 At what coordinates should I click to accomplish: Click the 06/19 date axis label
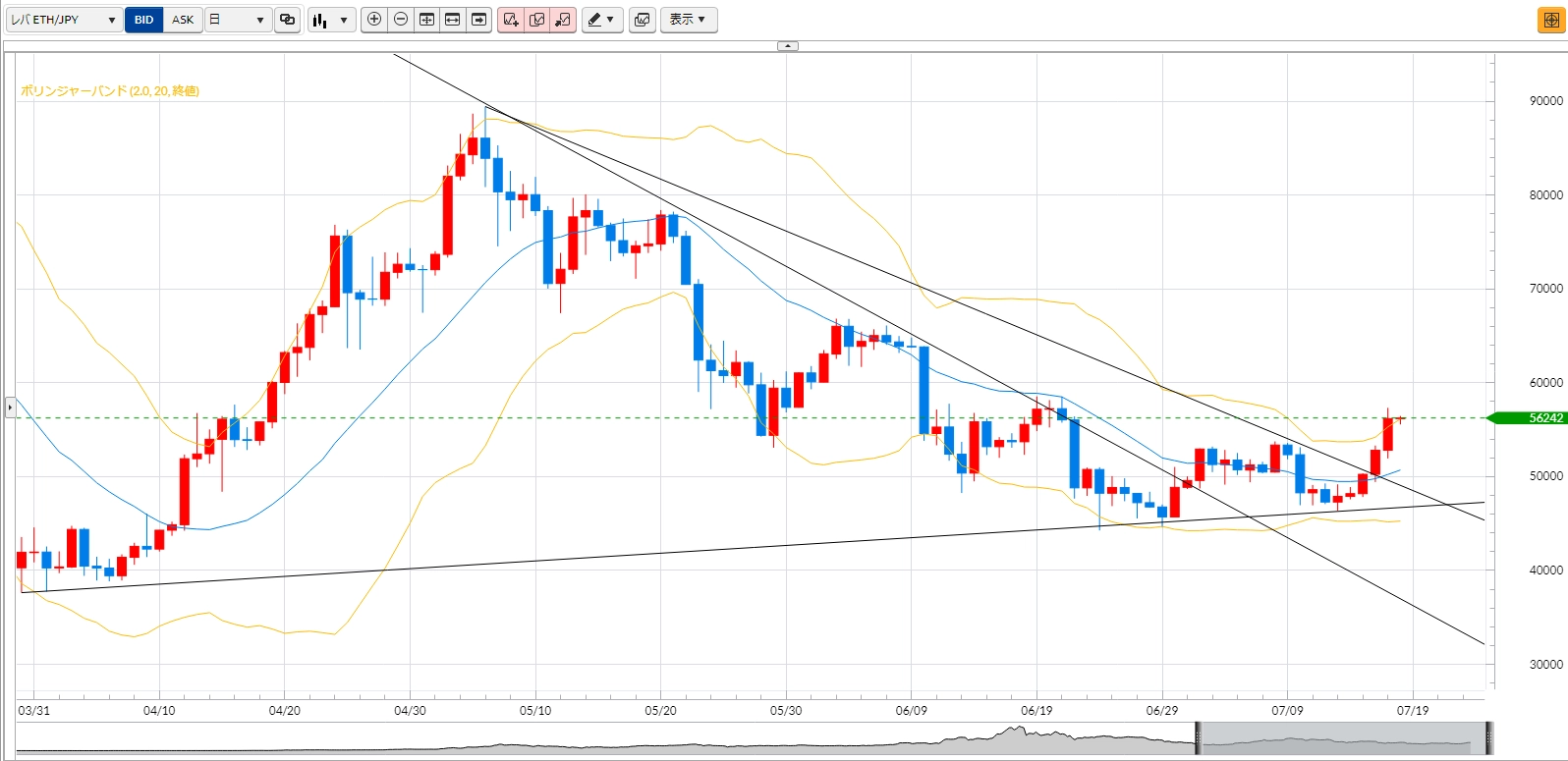coord(1036,710)
